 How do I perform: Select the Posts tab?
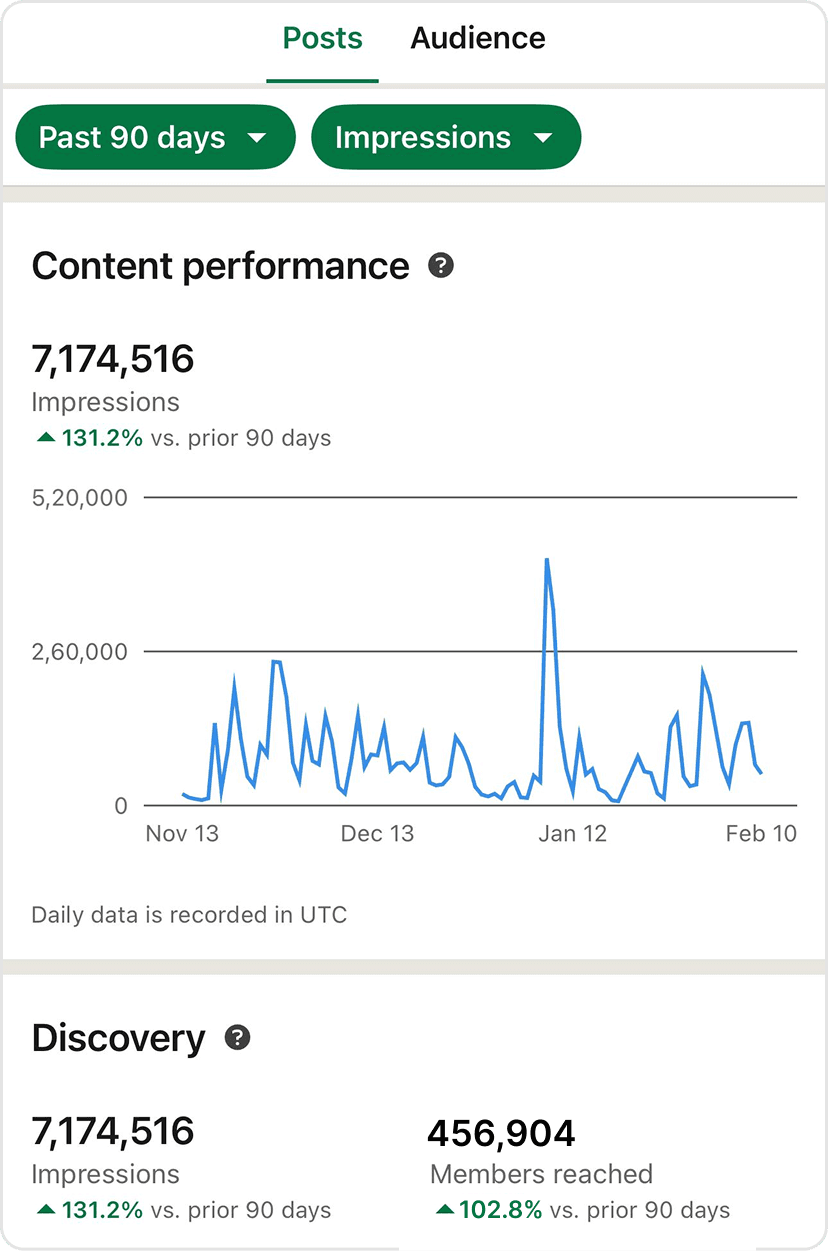[x=322, y=39]
